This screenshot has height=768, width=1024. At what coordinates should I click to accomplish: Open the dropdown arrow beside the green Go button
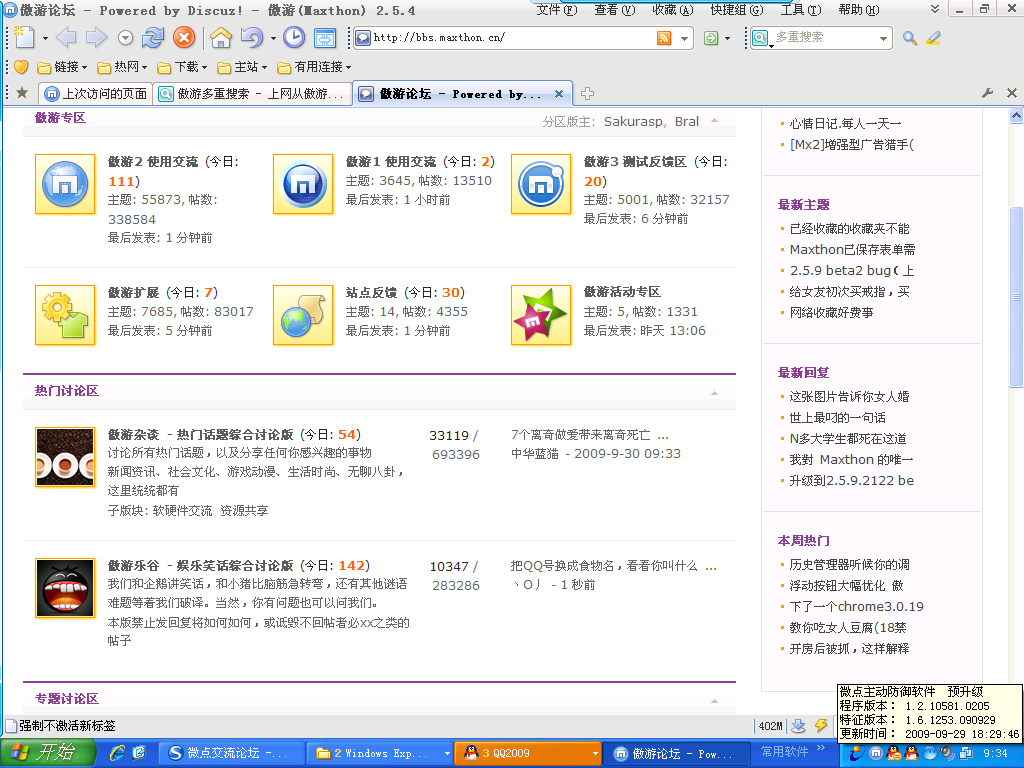point(728,38)
